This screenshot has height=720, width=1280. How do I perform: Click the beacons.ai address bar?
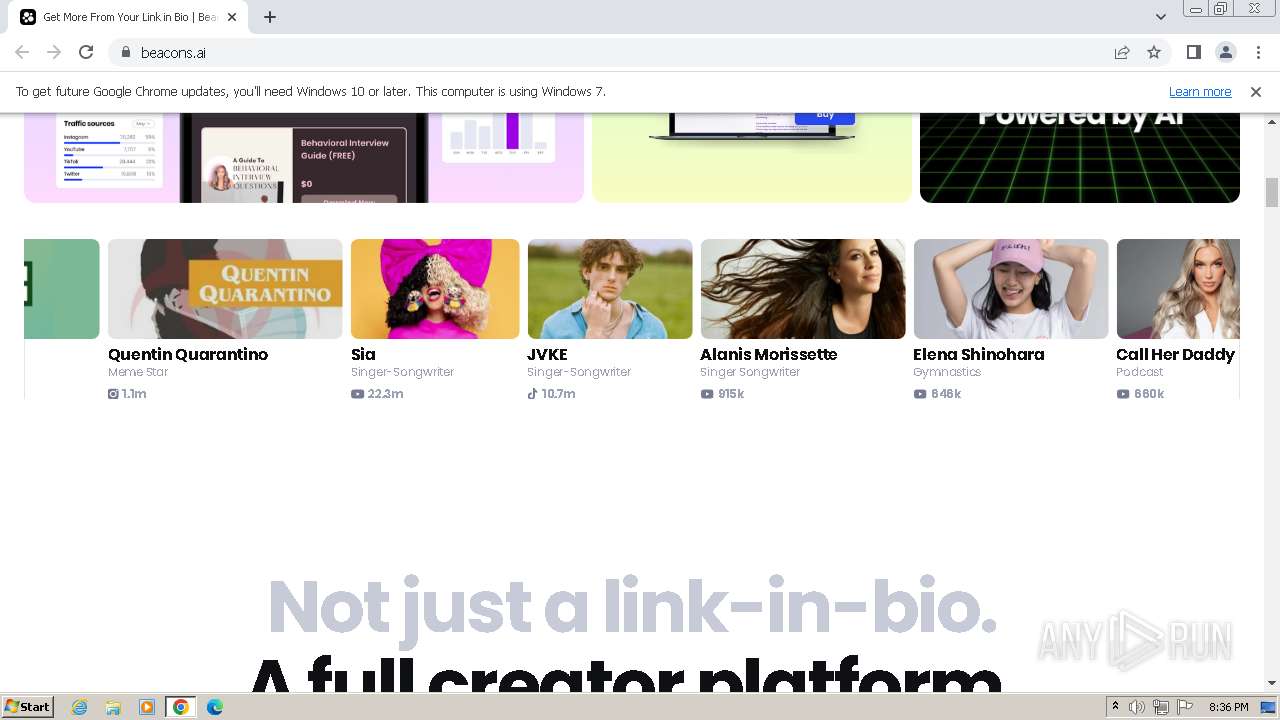(x=608, y=52)
